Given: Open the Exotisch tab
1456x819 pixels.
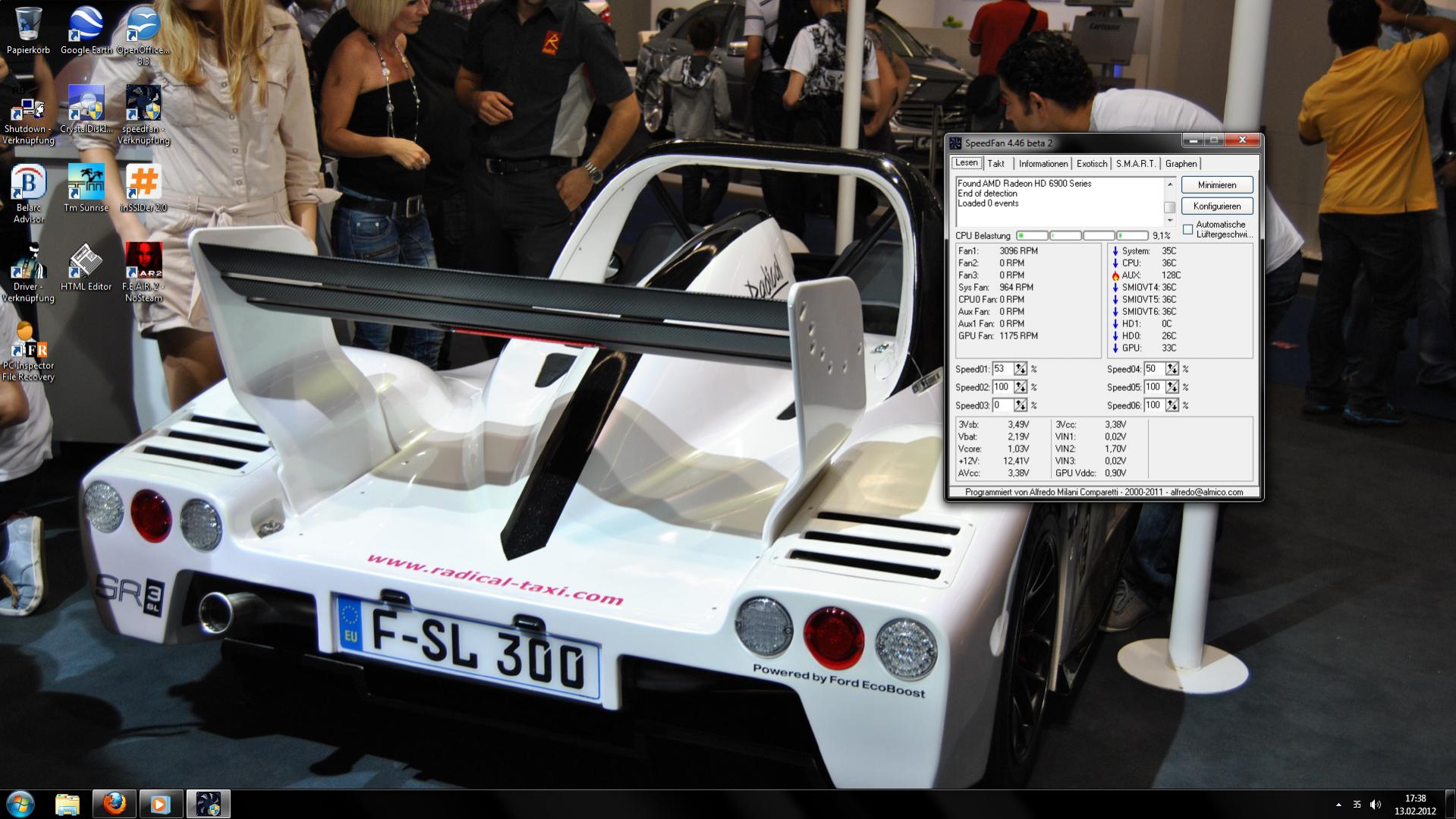Looking at the screenshot, I should 1092,164.
